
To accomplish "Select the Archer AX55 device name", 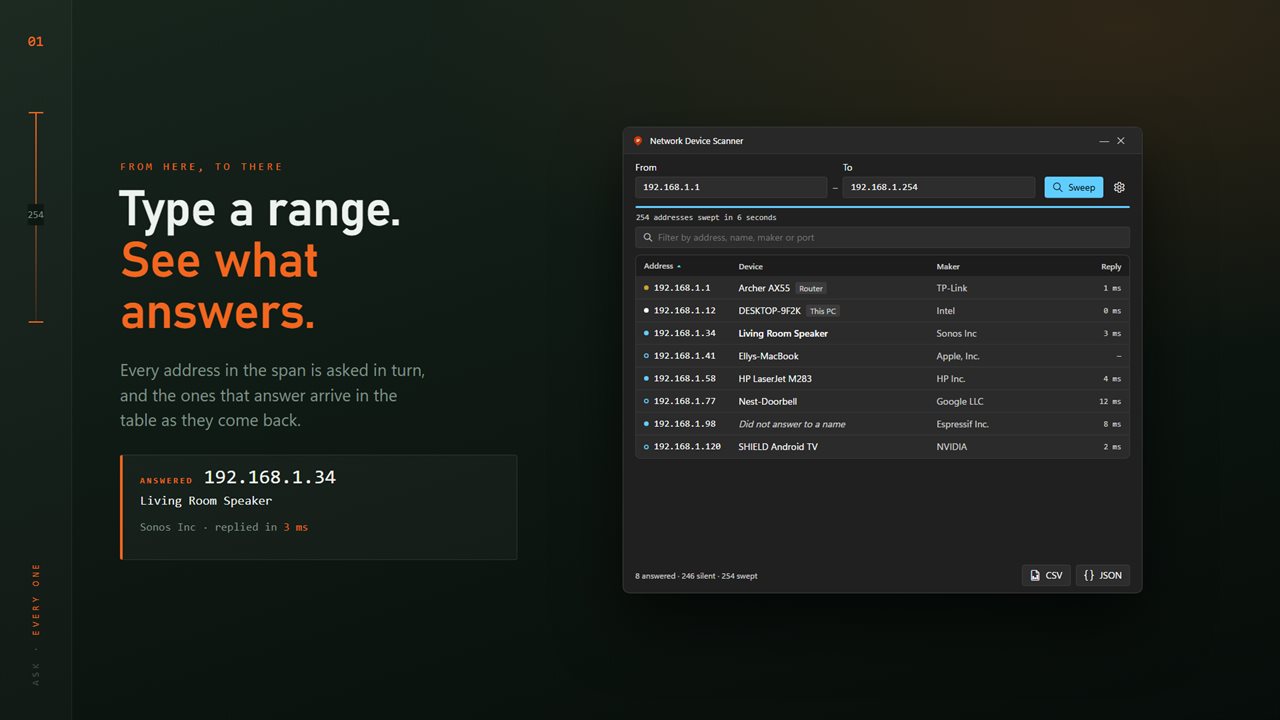I will pos(764,288).
